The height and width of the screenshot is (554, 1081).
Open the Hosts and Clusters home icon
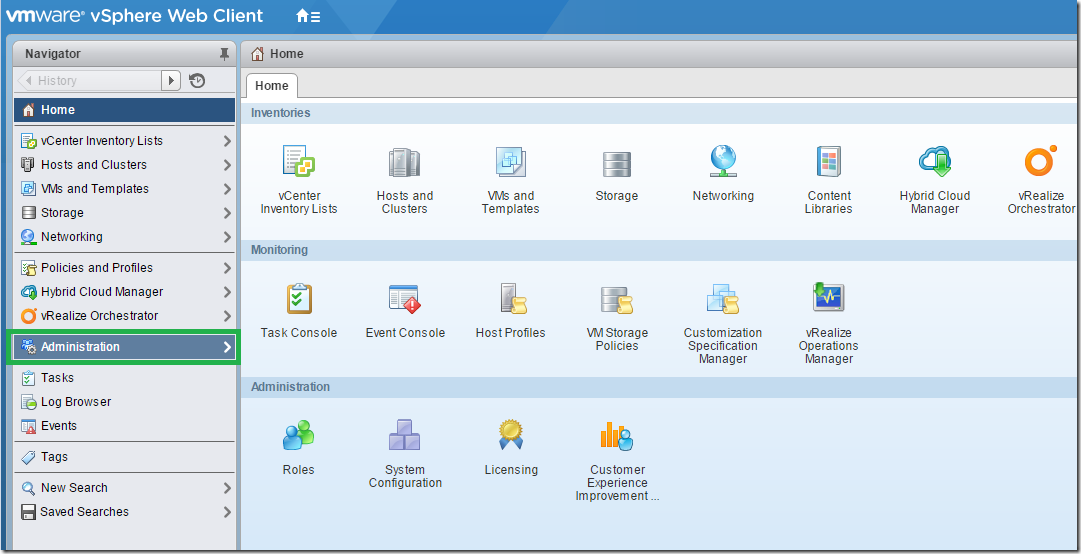point(405,162)
